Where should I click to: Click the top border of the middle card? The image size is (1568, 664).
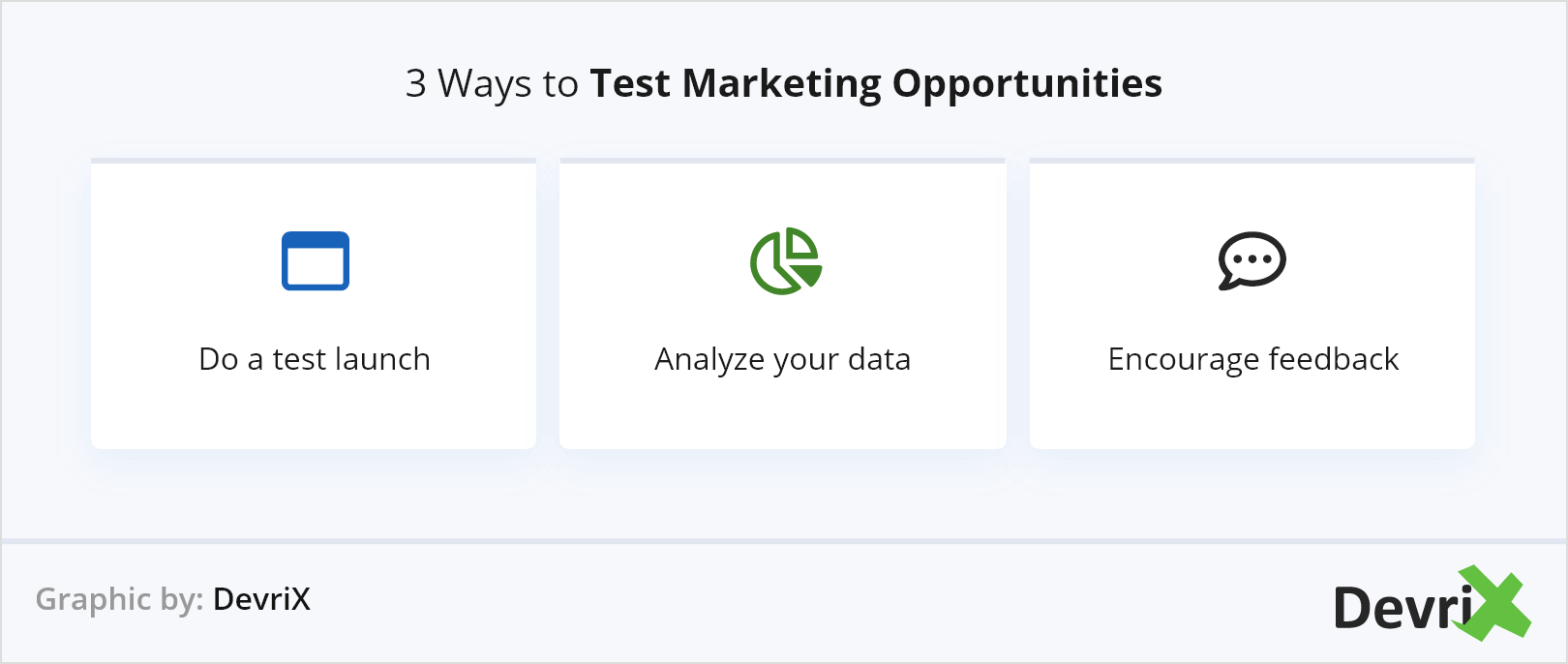(782, 161)
